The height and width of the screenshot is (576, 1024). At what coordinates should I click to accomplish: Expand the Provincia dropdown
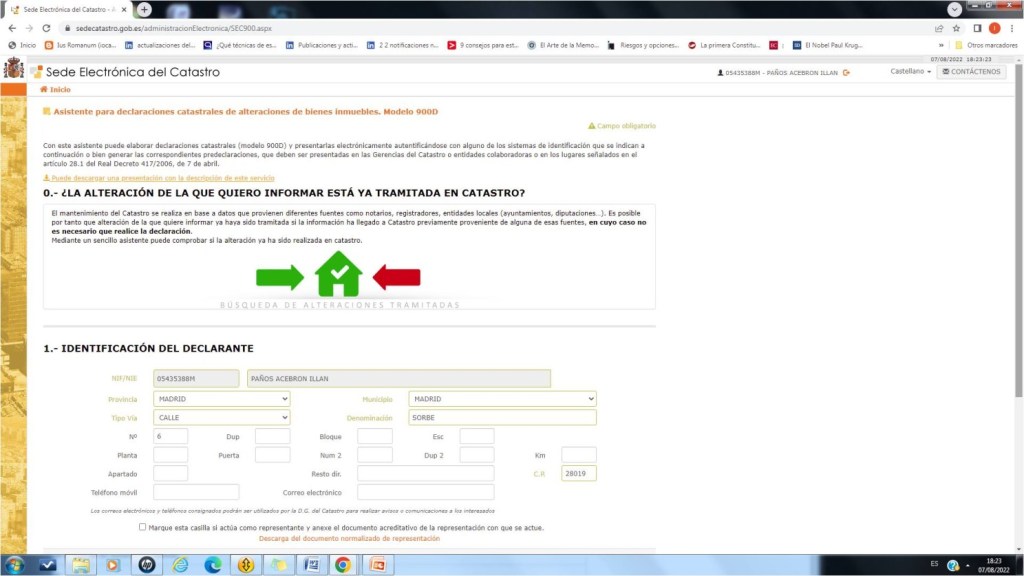[x=221, y=399]
